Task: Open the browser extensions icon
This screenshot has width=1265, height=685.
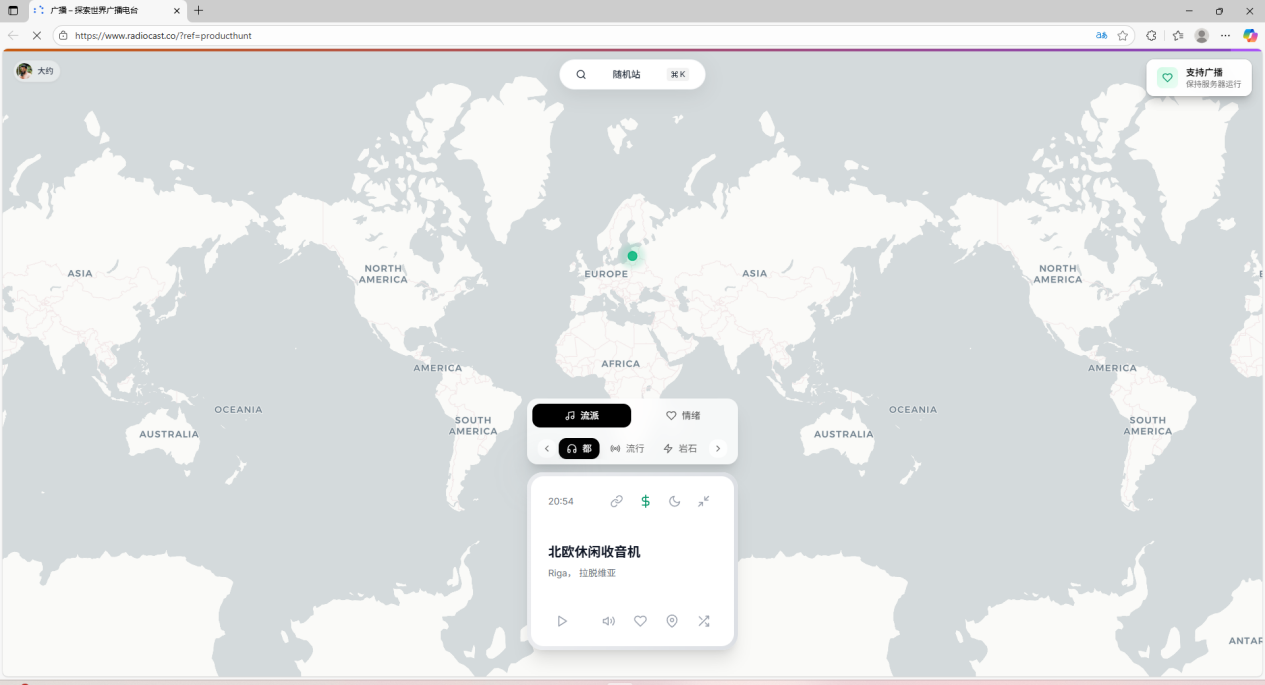Action: 1151,35
